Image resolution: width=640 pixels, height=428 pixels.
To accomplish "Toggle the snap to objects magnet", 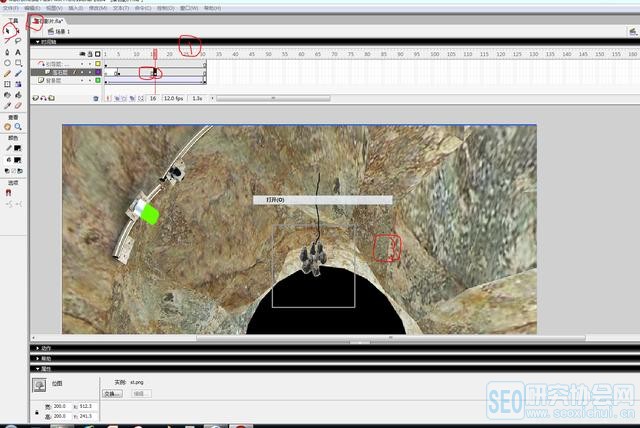I will click(9, 193).
